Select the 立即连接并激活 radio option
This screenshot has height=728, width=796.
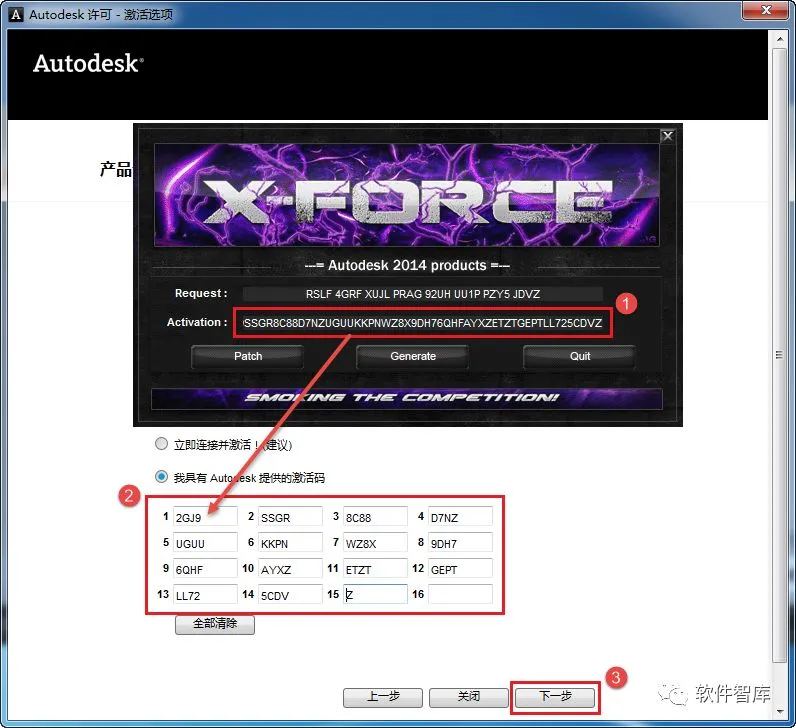click(161, 444)
